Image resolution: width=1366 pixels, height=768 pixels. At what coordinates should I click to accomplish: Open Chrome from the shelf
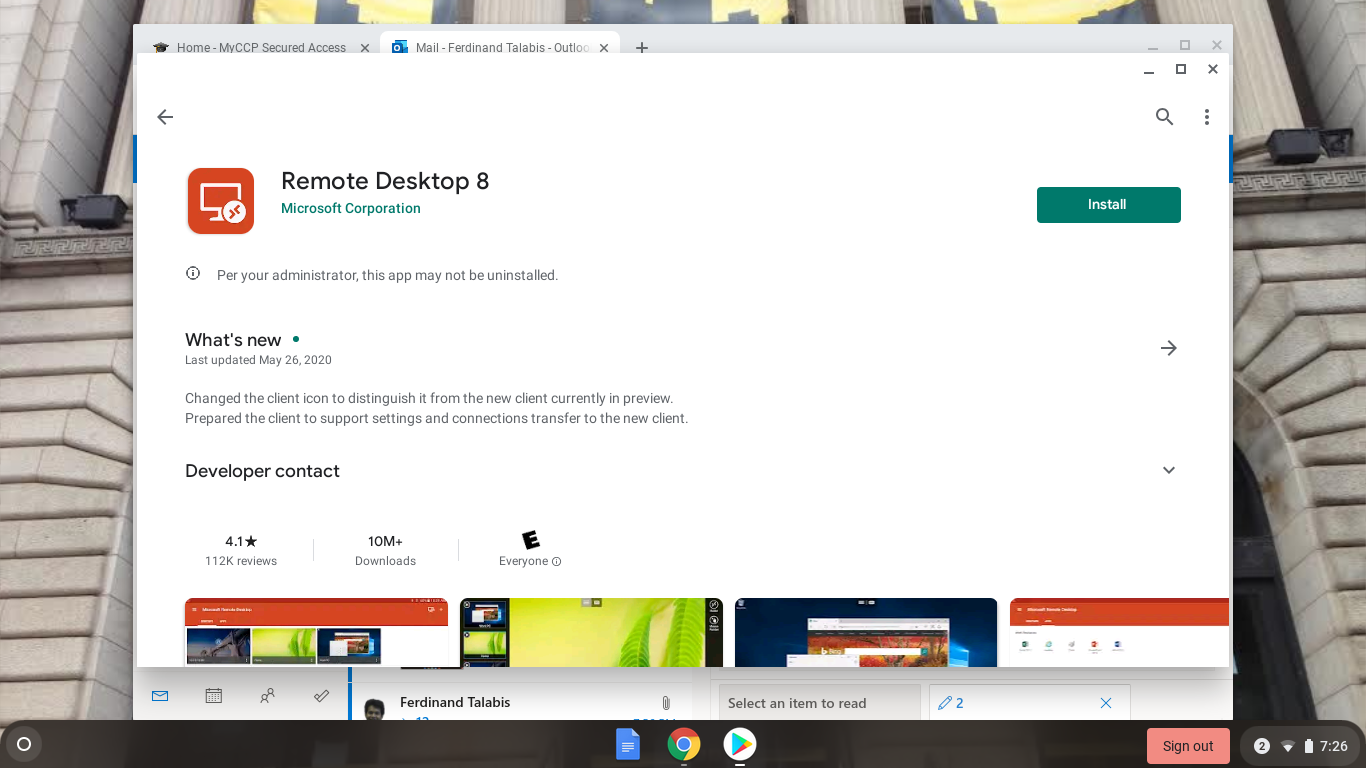click(x=684, y=744)
